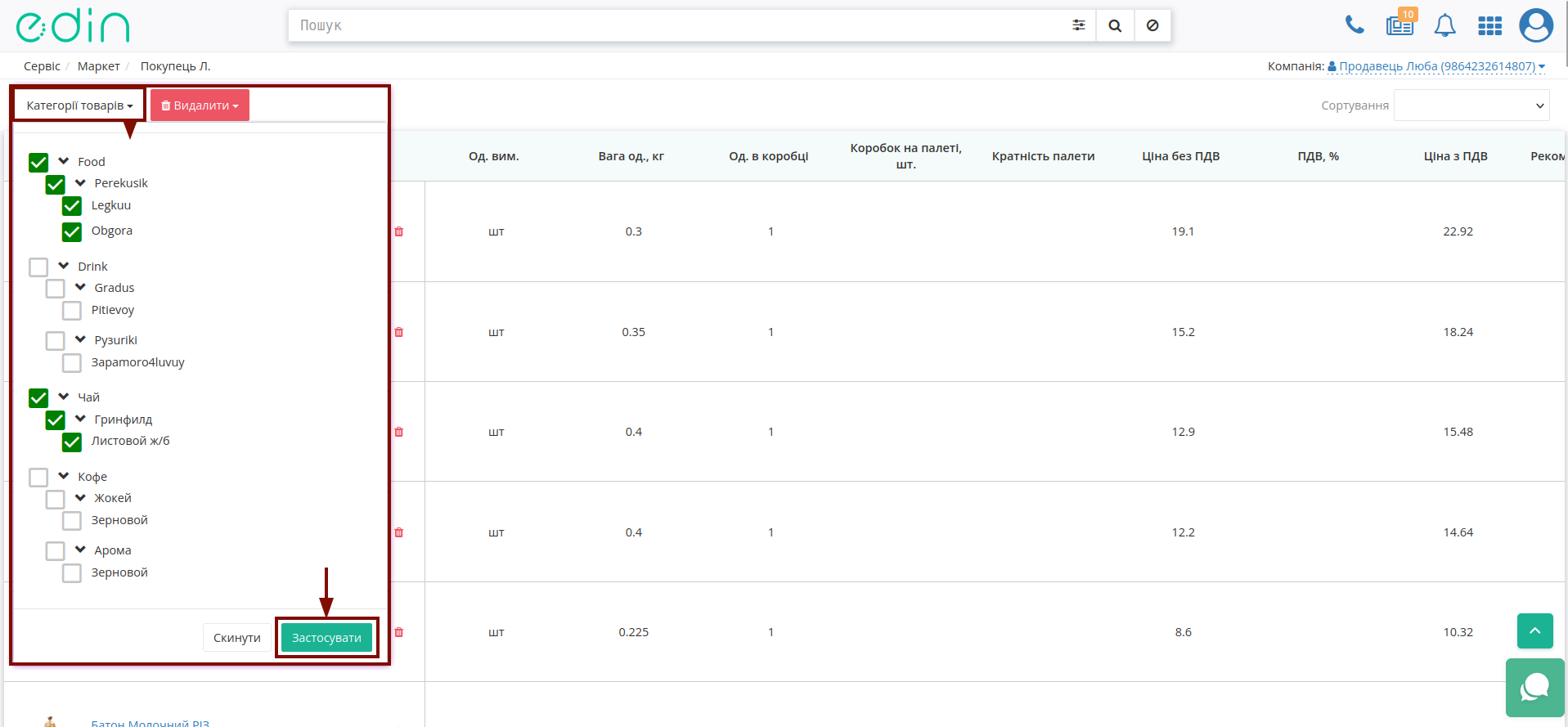Clear search with the cancel icon
This screenshot has width=1568, height=727.
click(x=1152, y=25)
